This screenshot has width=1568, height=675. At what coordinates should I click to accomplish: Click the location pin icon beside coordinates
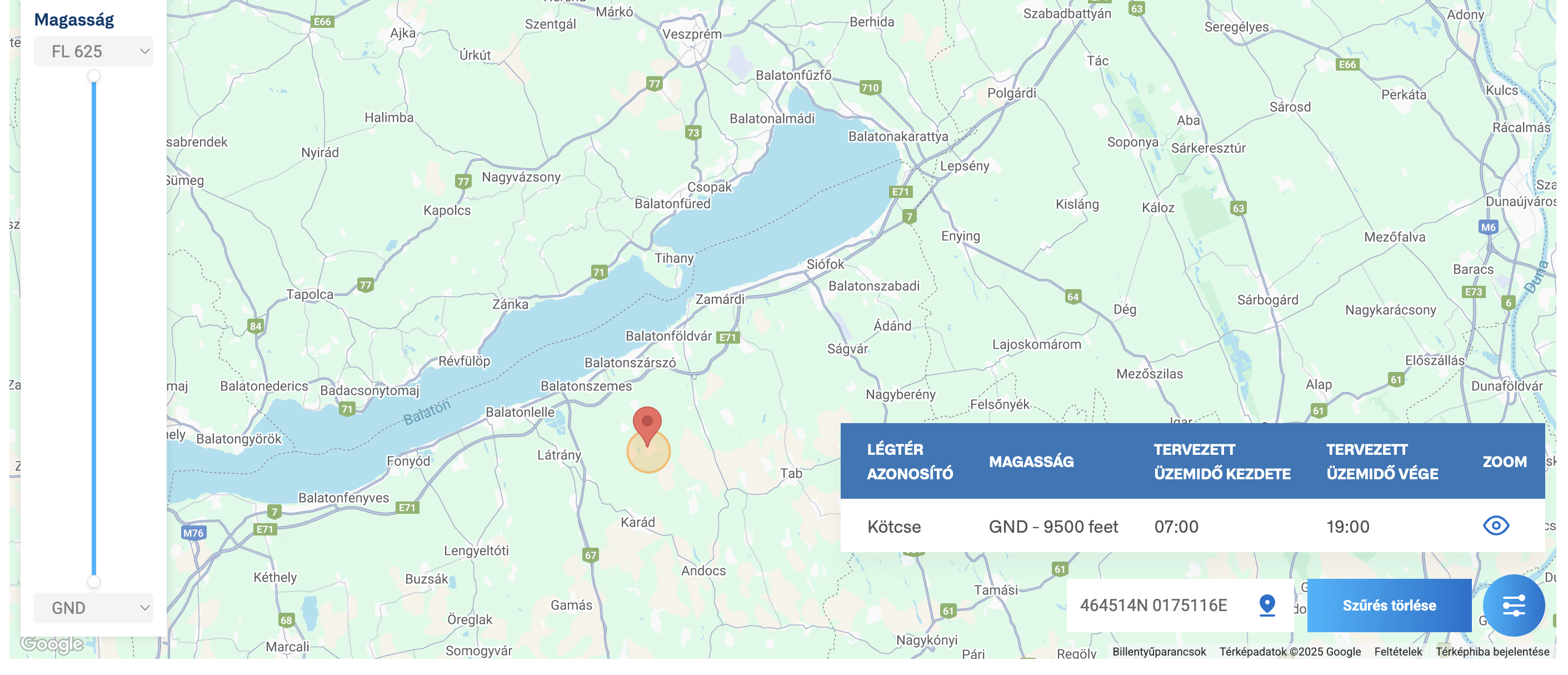1267,605
